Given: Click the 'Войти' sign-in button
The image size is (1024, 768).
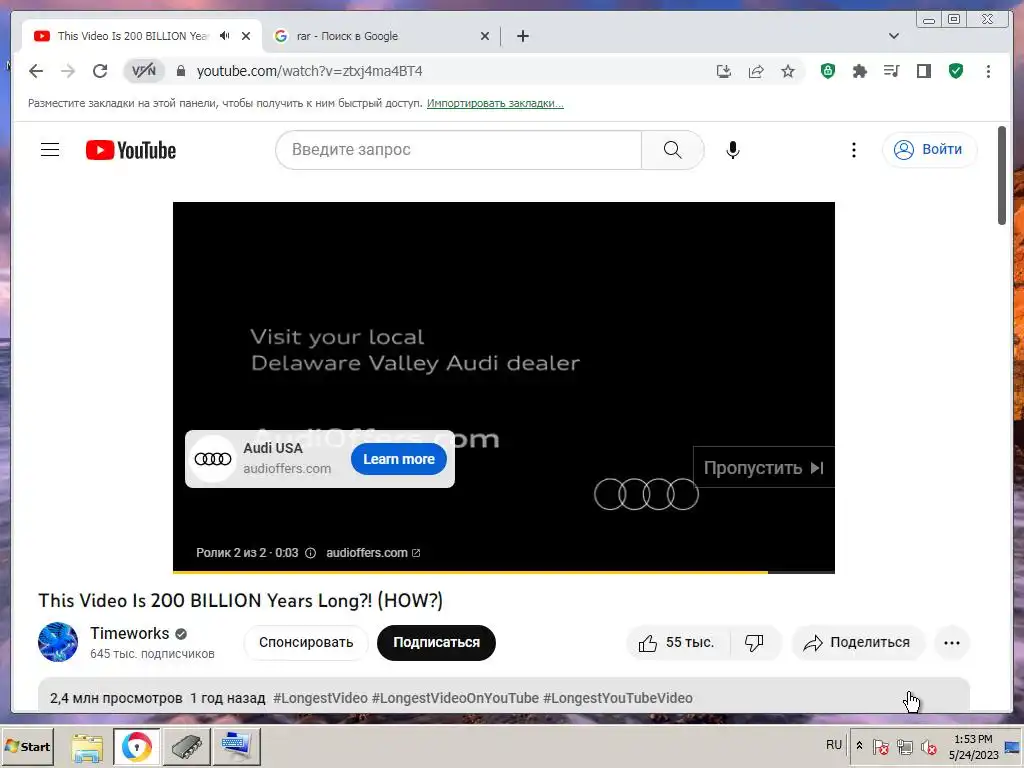Looking at the screenshot, I should tap(929, 150).
